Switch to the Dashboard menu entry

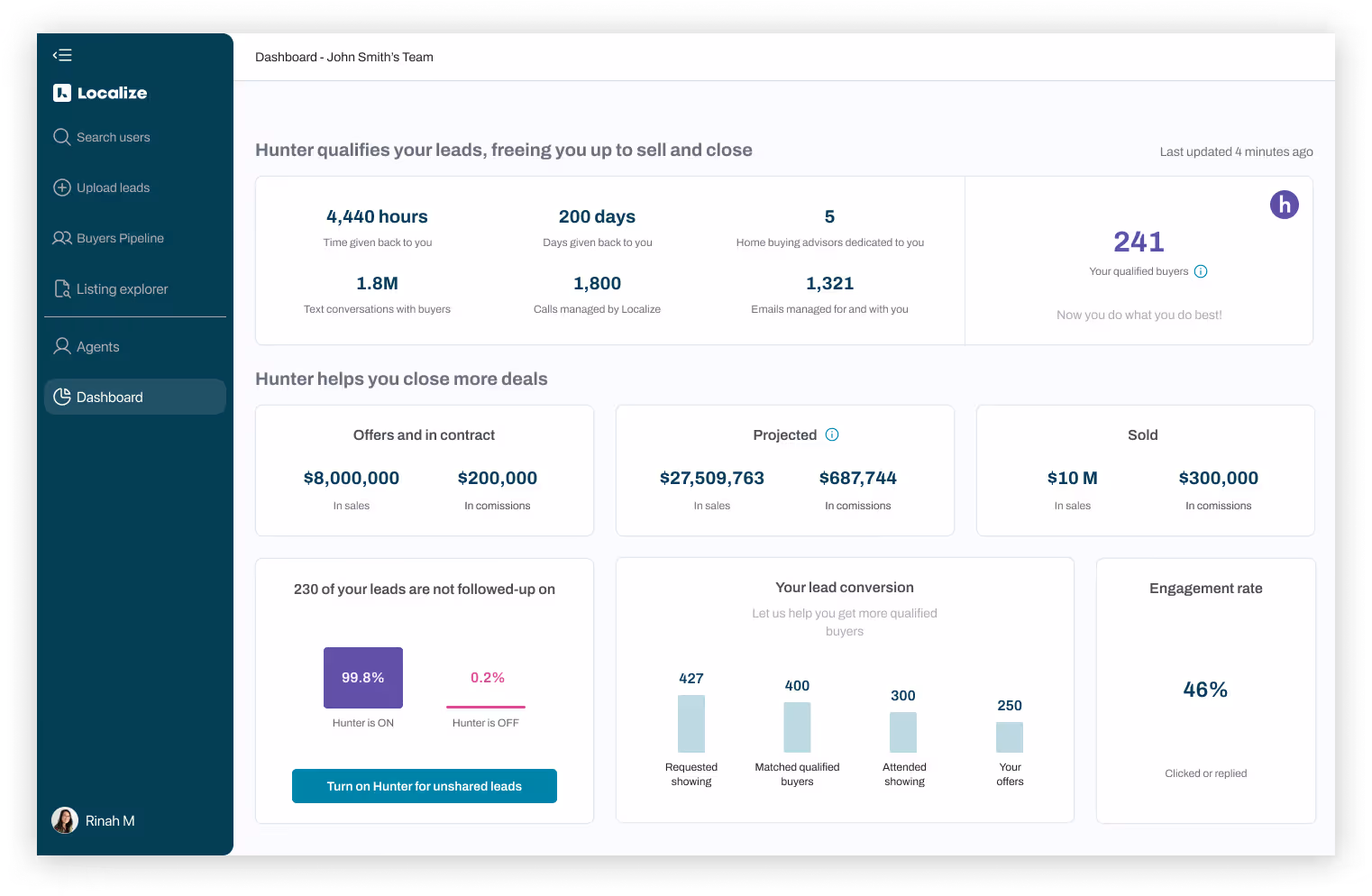(109, 397)
